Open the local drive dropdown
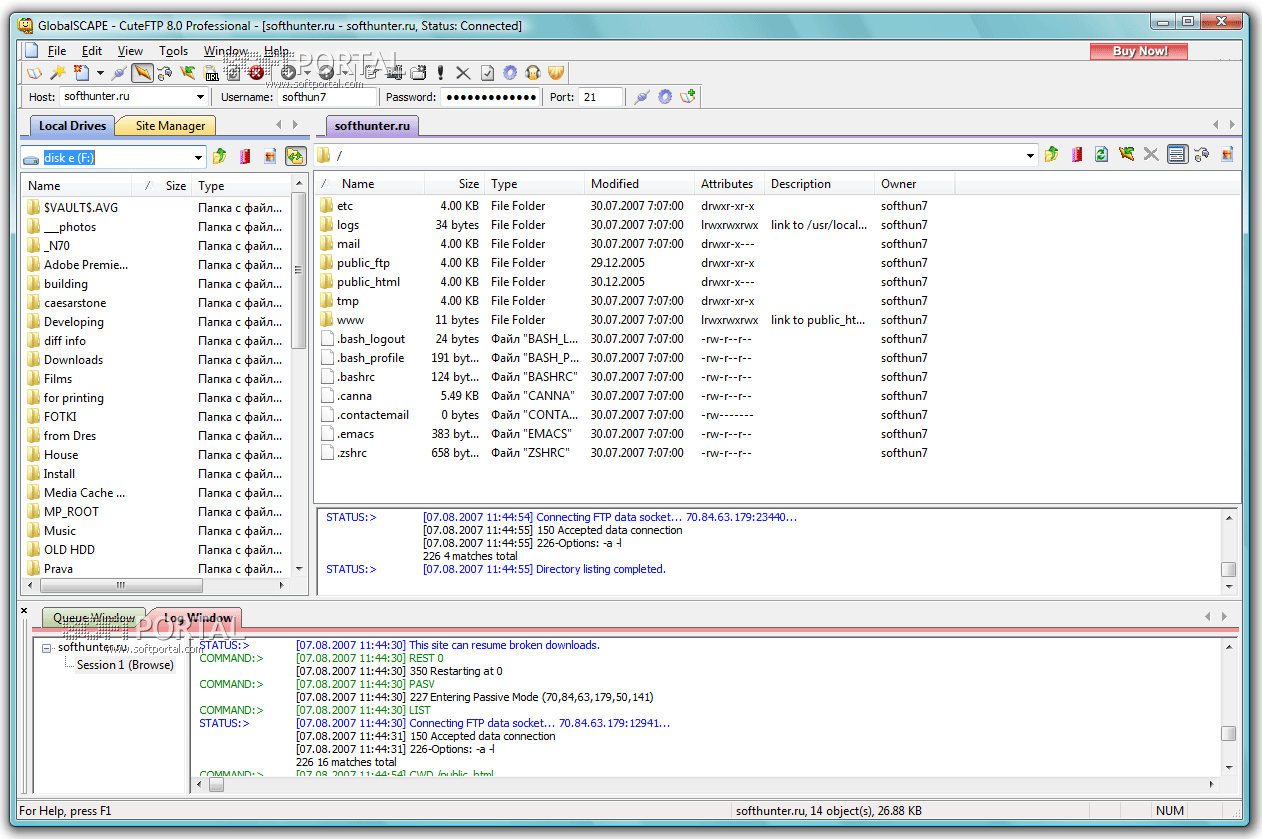Image resolution: width=1262 pixels, height=839 pixels. pyautogui.click(x=198, y=157)
